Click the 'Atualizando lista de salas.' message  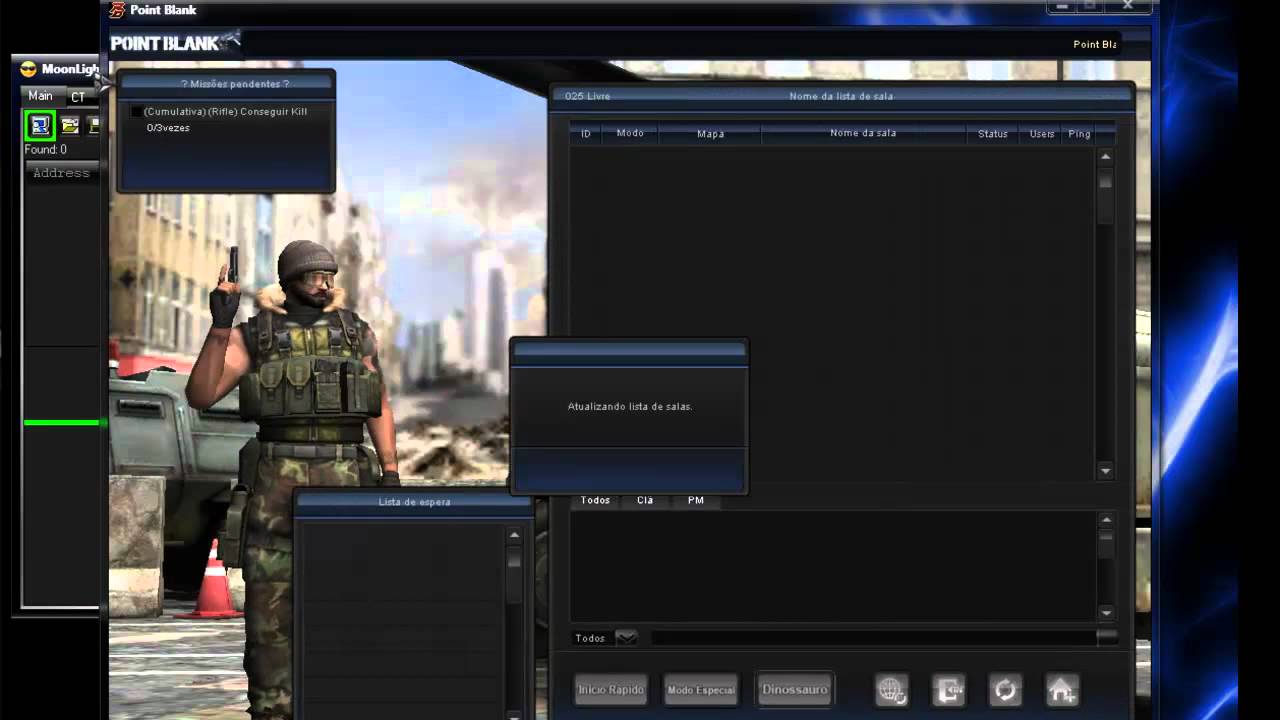630,407
